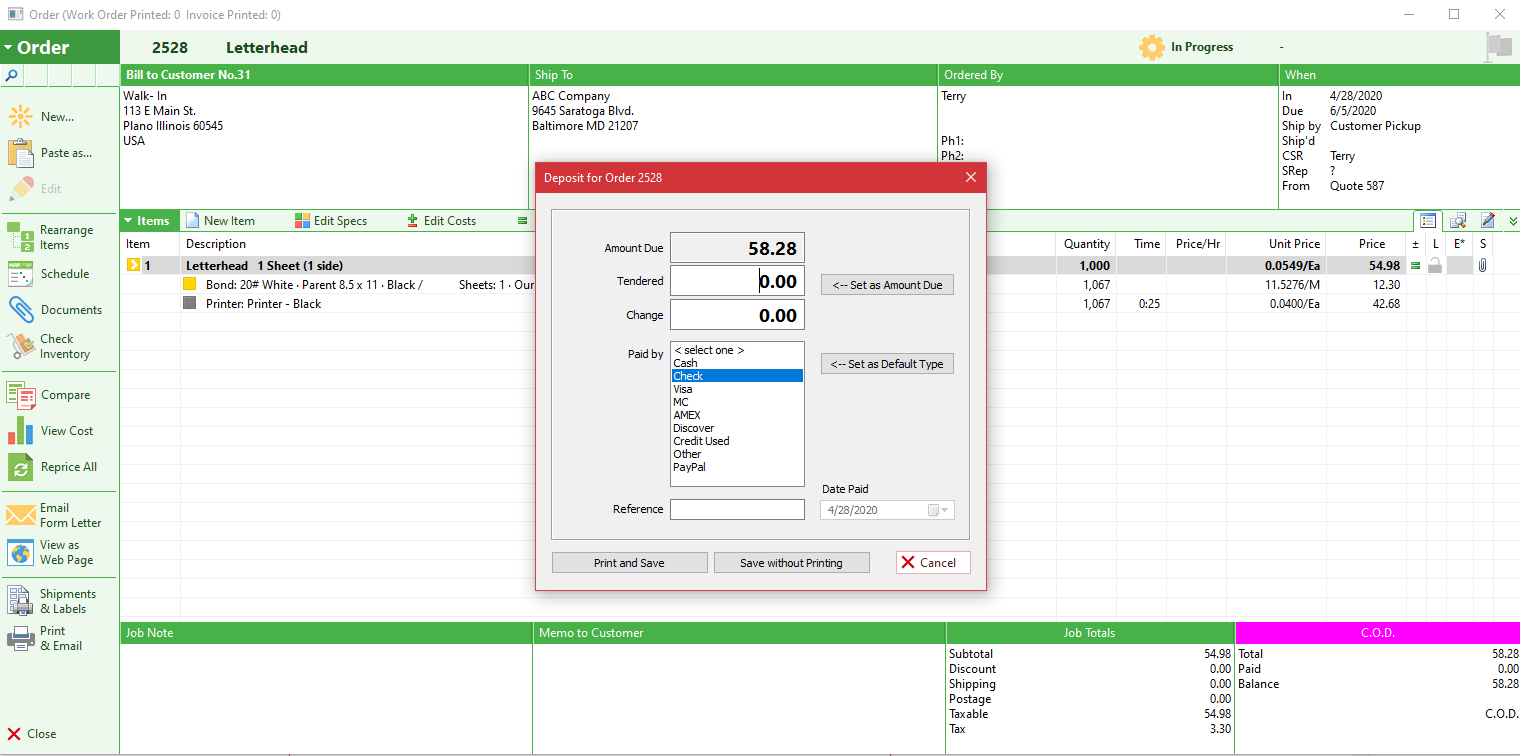Select Credit Used in Paid by list
1520x756 pixels.
(737, 441)
